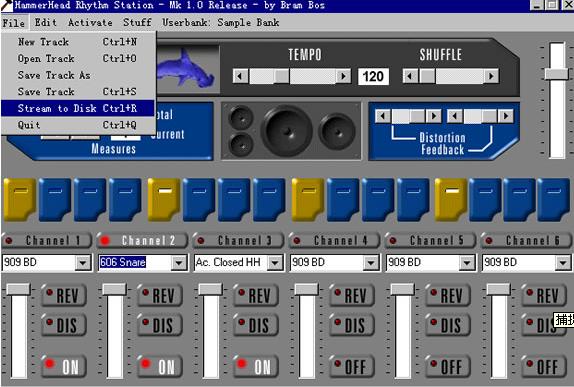Click Distortion slider right arrow
574x387 pixels.
434,116
